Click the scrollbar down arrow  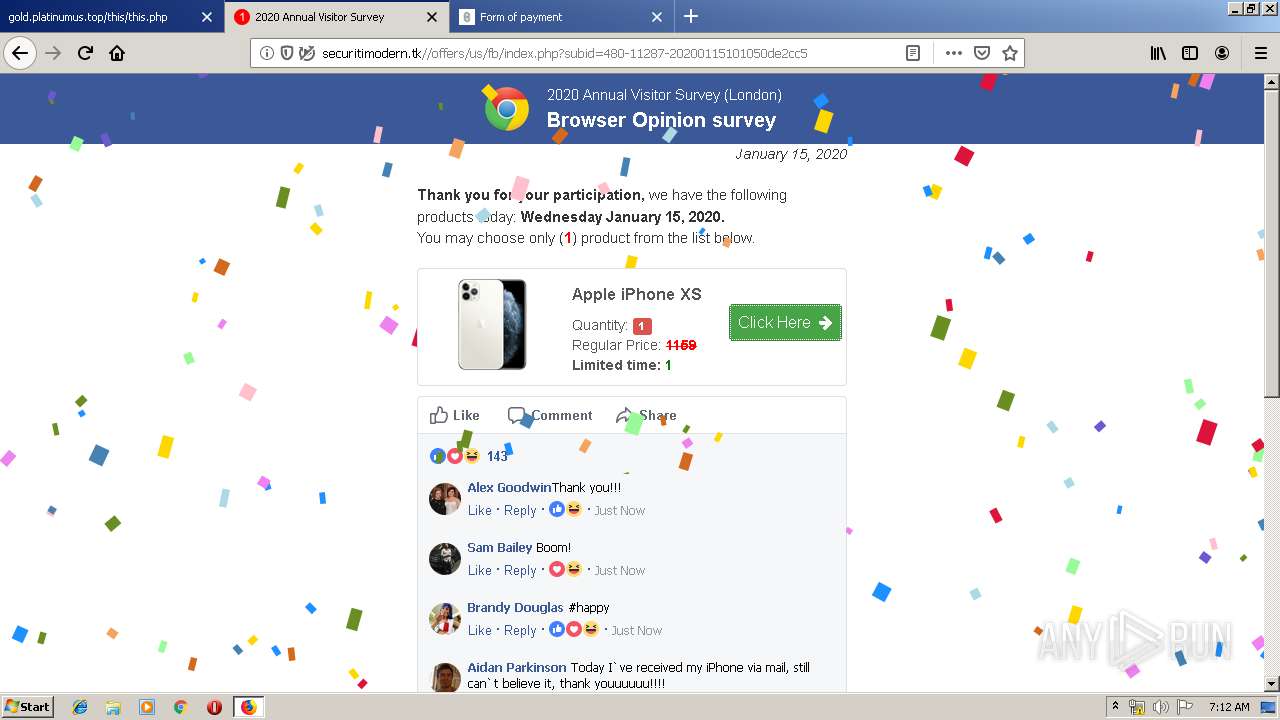point(1272,684)
